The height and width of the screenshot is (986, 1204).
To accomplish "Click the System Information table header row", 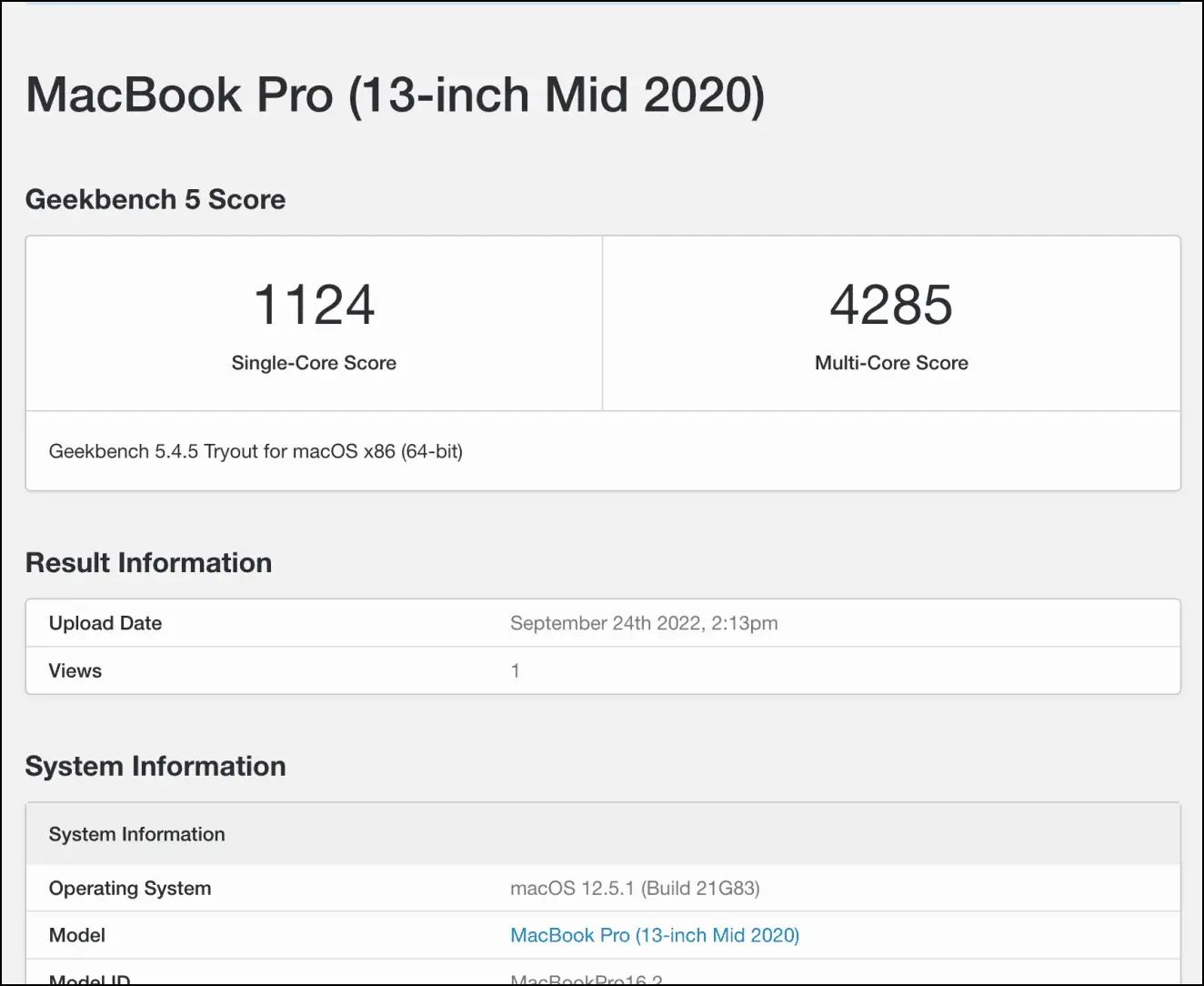I will [603, 834].
